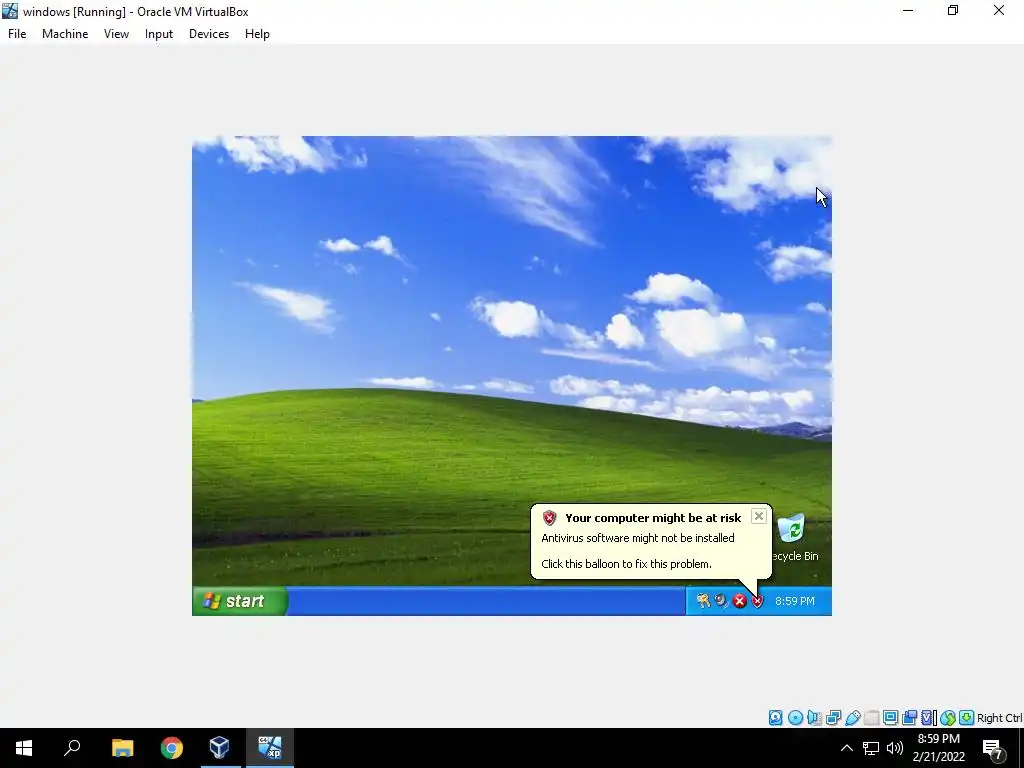The image size is (1024, 768).
Task: Open the Machine menu
Action: coord(65,34)
